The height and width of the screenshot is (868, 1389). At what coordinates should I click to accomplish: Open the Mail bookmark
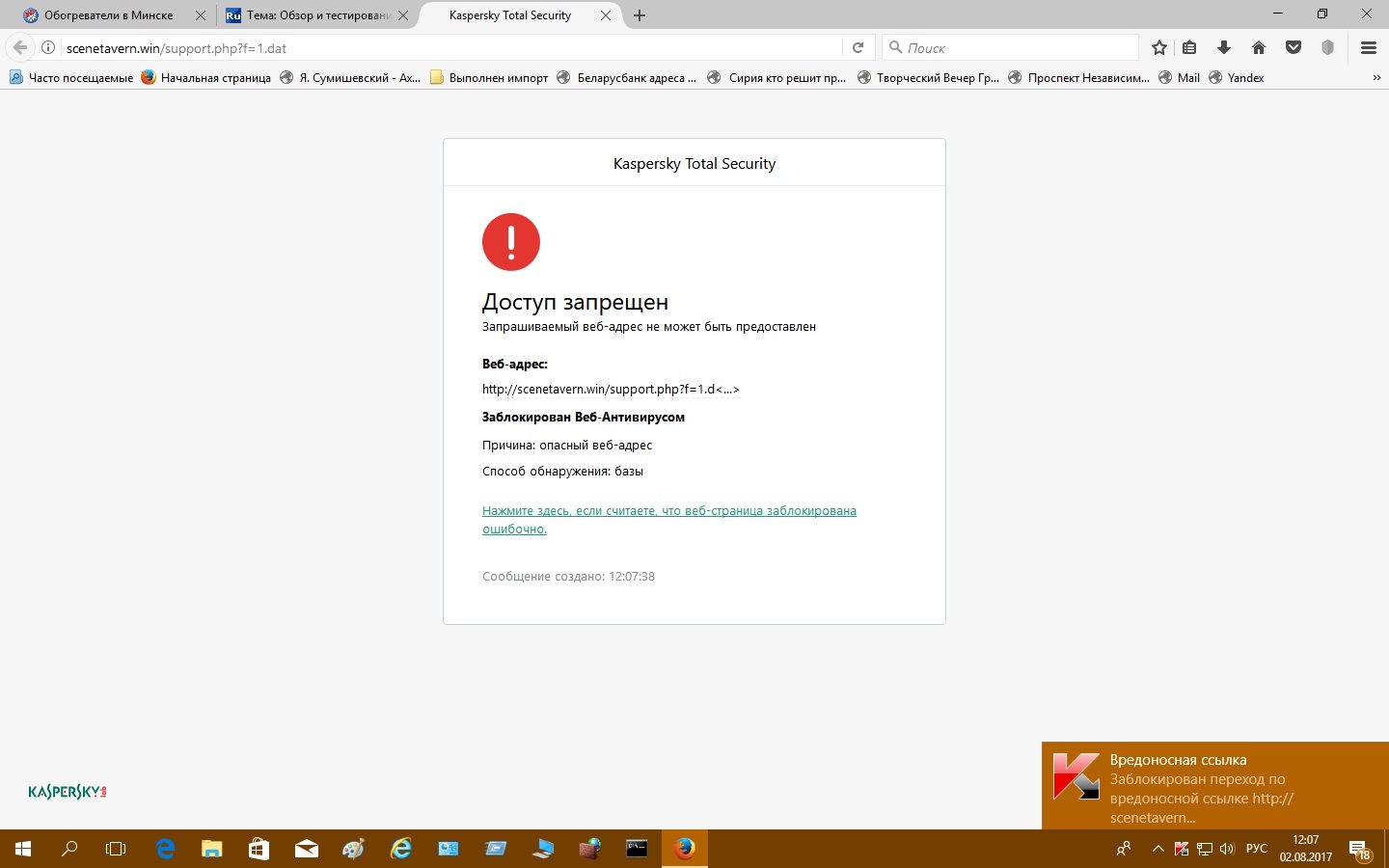(1179, 78)
